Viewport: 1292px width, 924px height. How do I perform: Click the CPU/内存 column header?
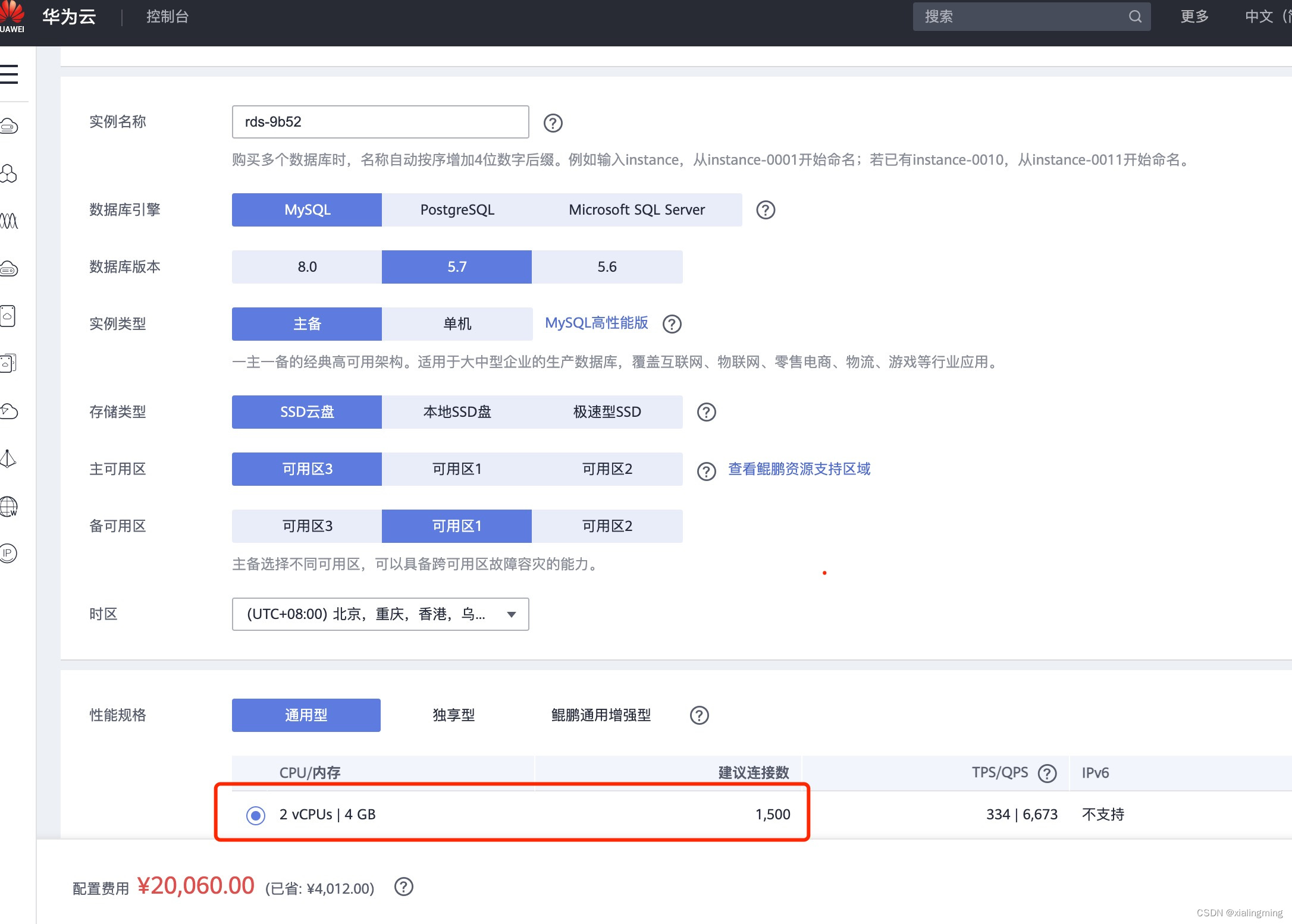click(310, 773)
